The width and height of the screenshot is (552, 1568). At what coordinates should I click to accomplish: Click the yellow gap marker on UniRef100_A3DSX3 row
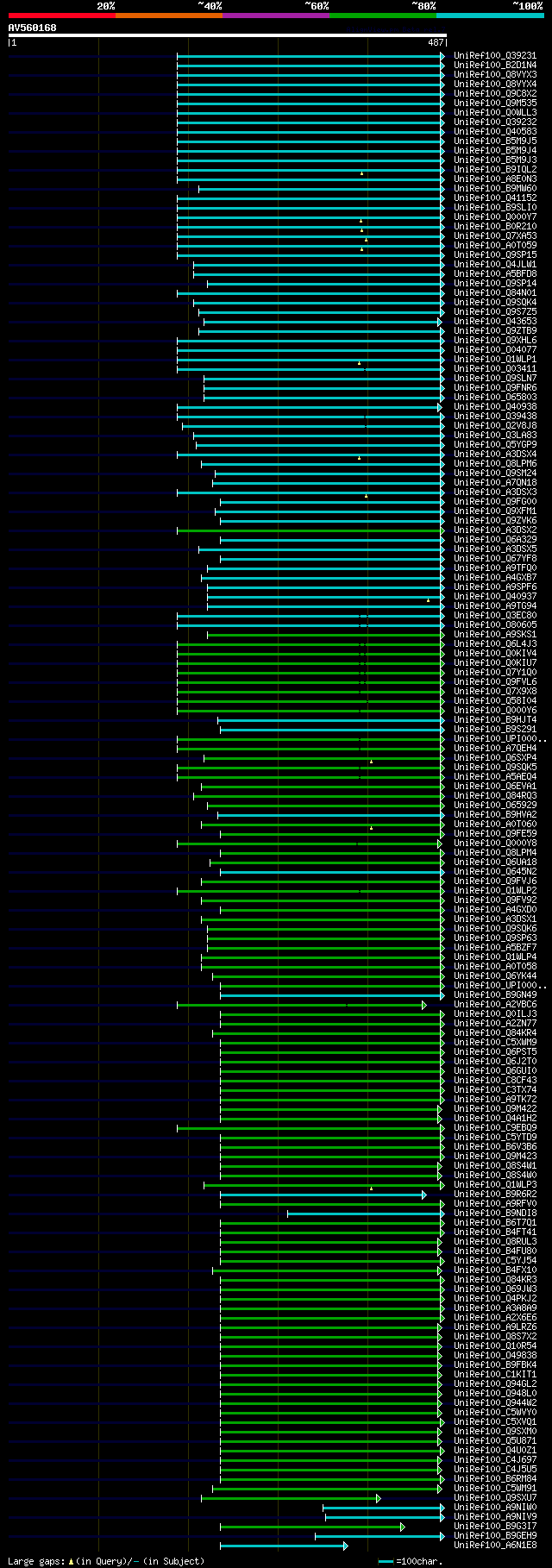[x=366, y=496]
